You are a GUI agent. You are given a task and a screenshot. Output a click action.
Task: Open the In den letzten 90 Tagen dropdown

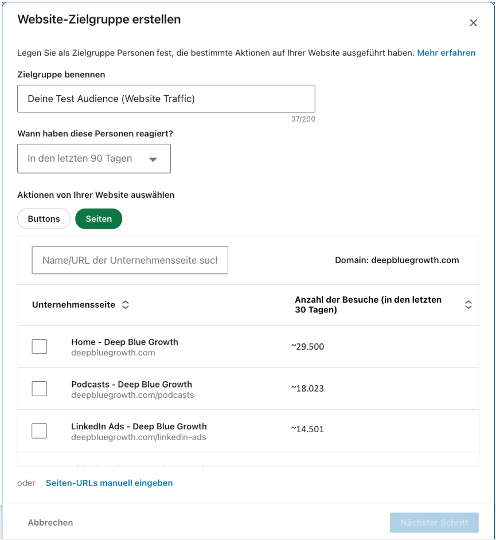(94, 159)
